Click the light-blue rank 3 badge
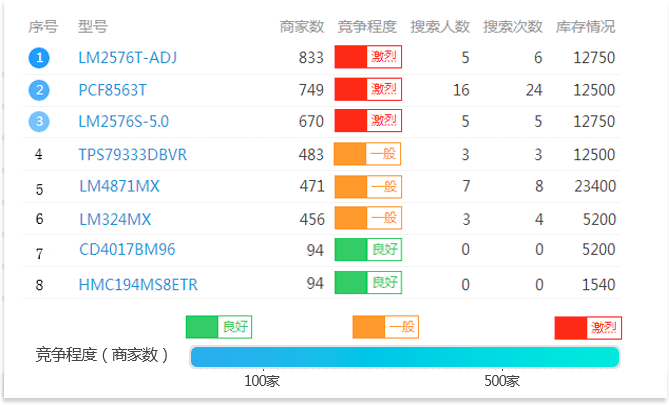Viewport: 669px width, 405px height. tap(39, 122)
